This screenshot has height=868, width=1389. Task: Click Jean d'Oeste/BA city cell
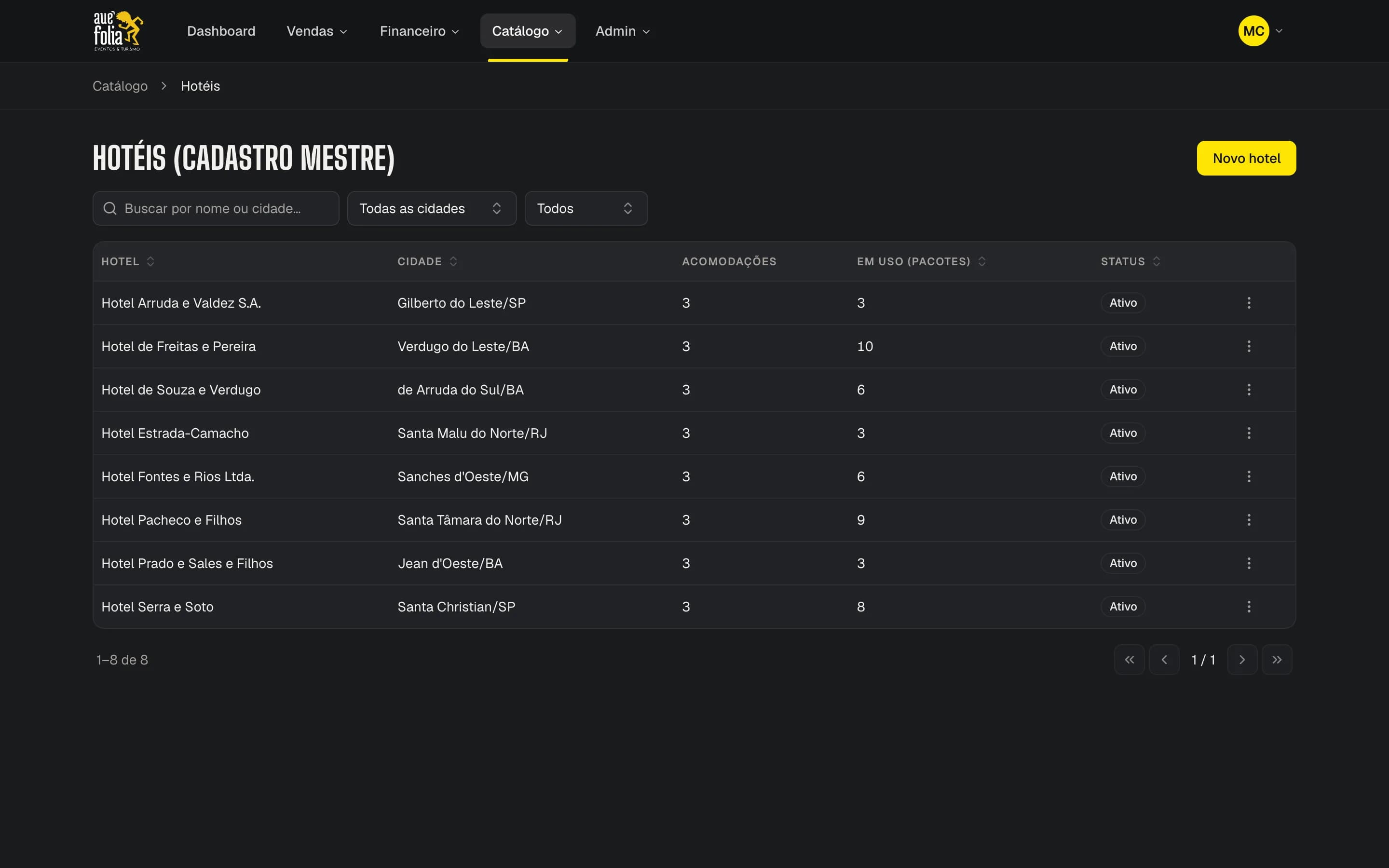[x=450, y=564]
